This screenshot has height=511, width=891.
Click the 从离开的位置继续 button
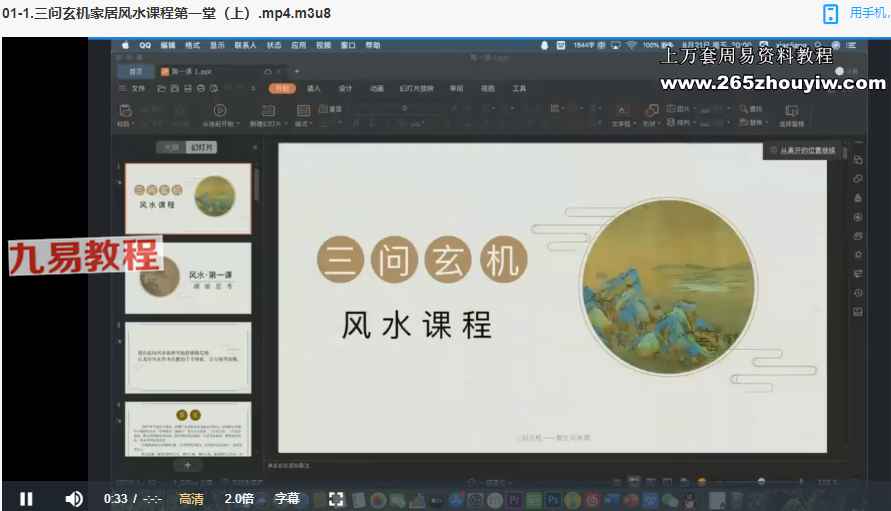tap(802, 150)
